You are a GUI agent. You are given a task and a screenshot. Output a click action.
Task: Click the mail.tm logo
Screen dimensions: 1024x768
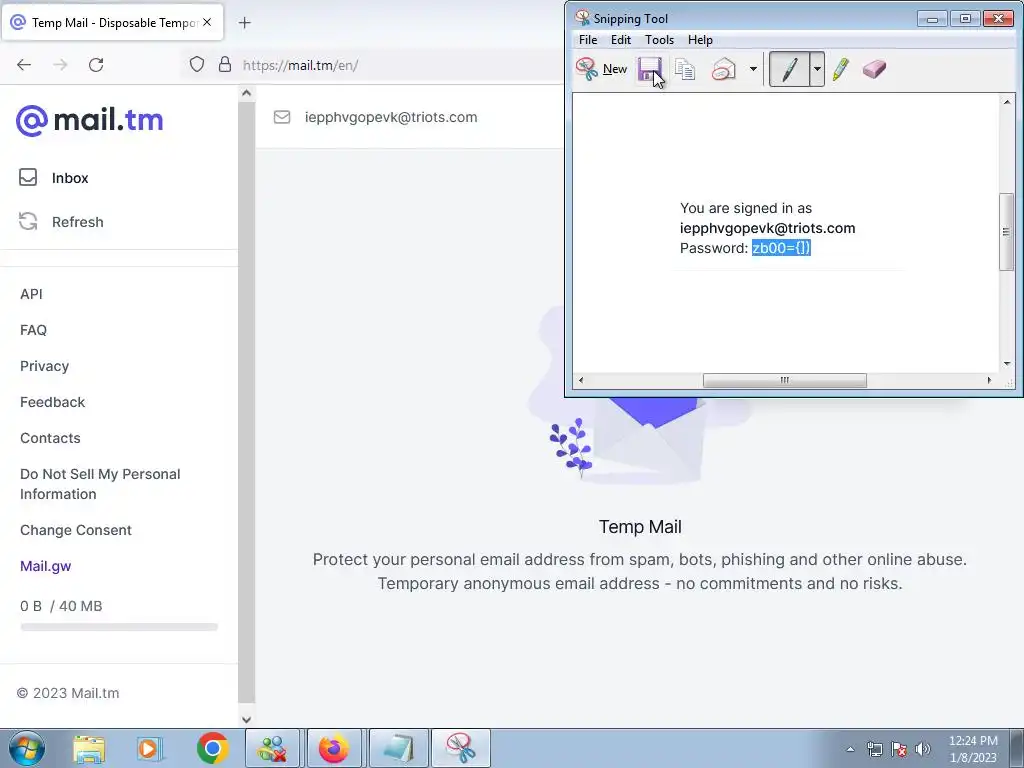click(89, 121)
